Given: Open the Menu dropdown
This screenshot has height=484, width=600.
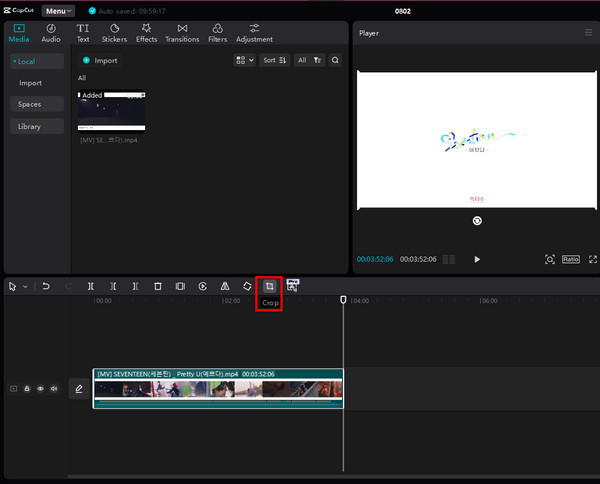Looking at the screenshot, I should [58, 11].
